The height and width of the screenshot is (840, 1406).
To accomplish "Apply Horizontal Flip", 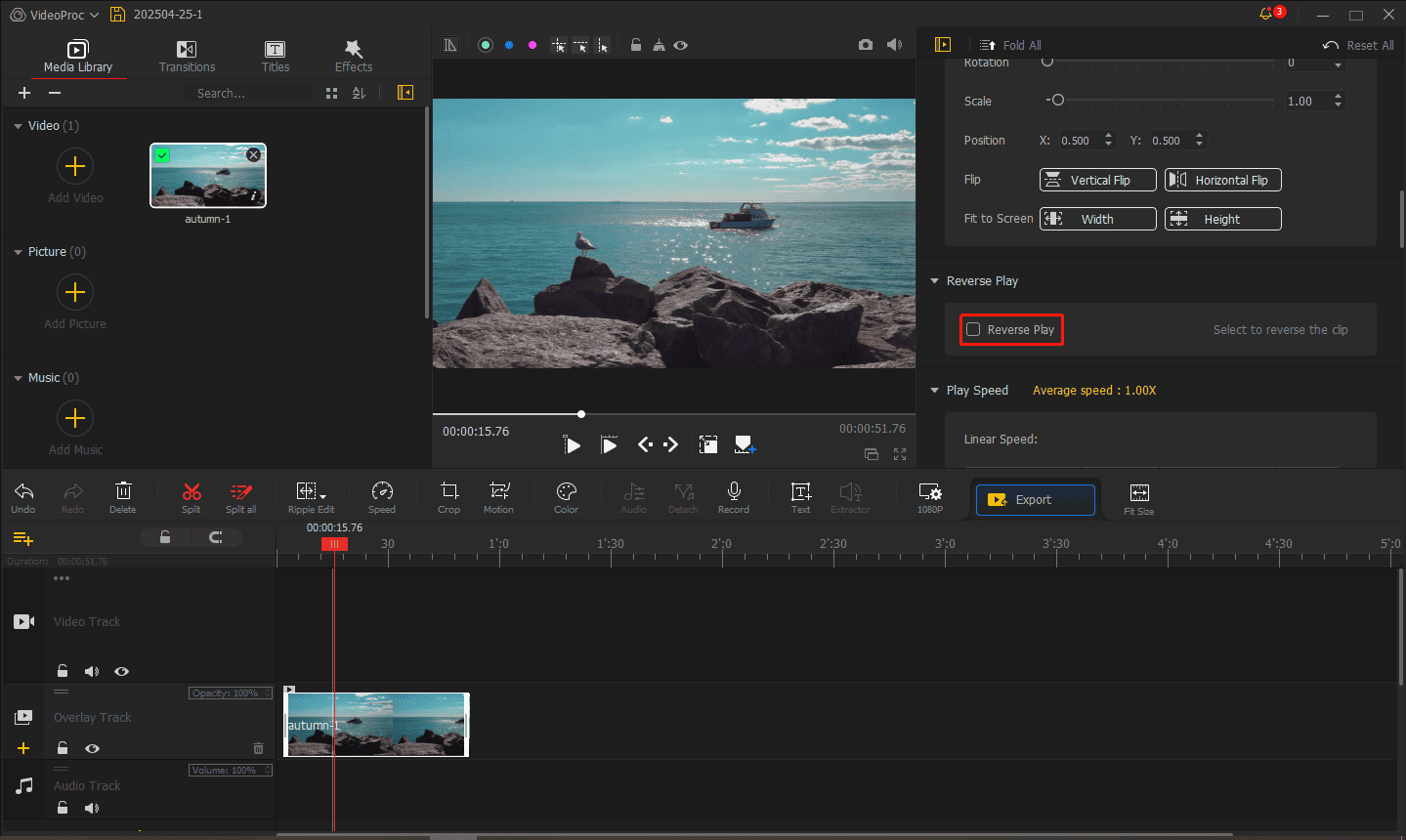I will 1223,180.
